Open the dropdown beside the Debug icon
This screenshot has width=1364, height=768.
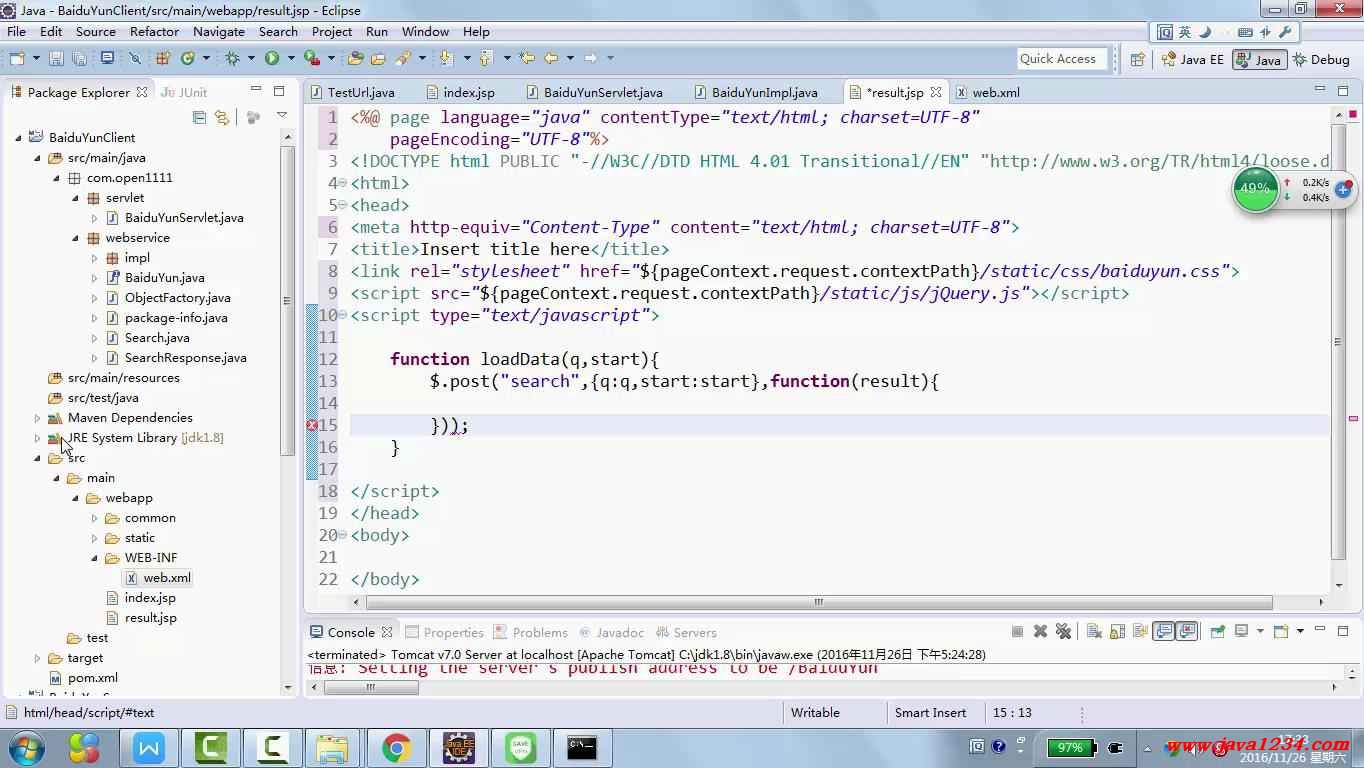point(252,59)
